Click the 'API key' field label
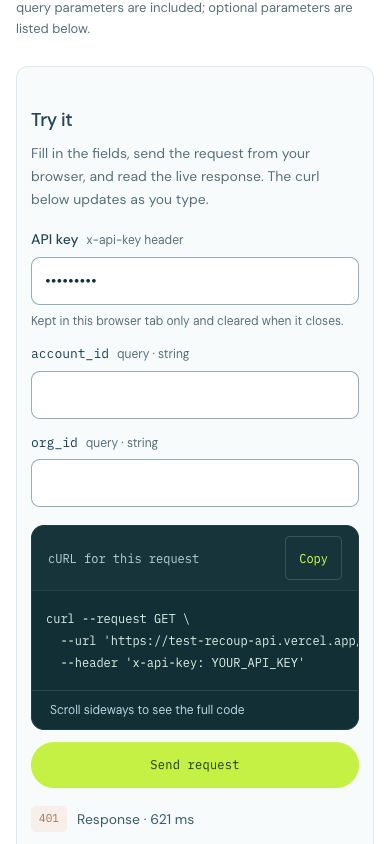390x844 pixels. pyautogui.click(x=55, y=240)
